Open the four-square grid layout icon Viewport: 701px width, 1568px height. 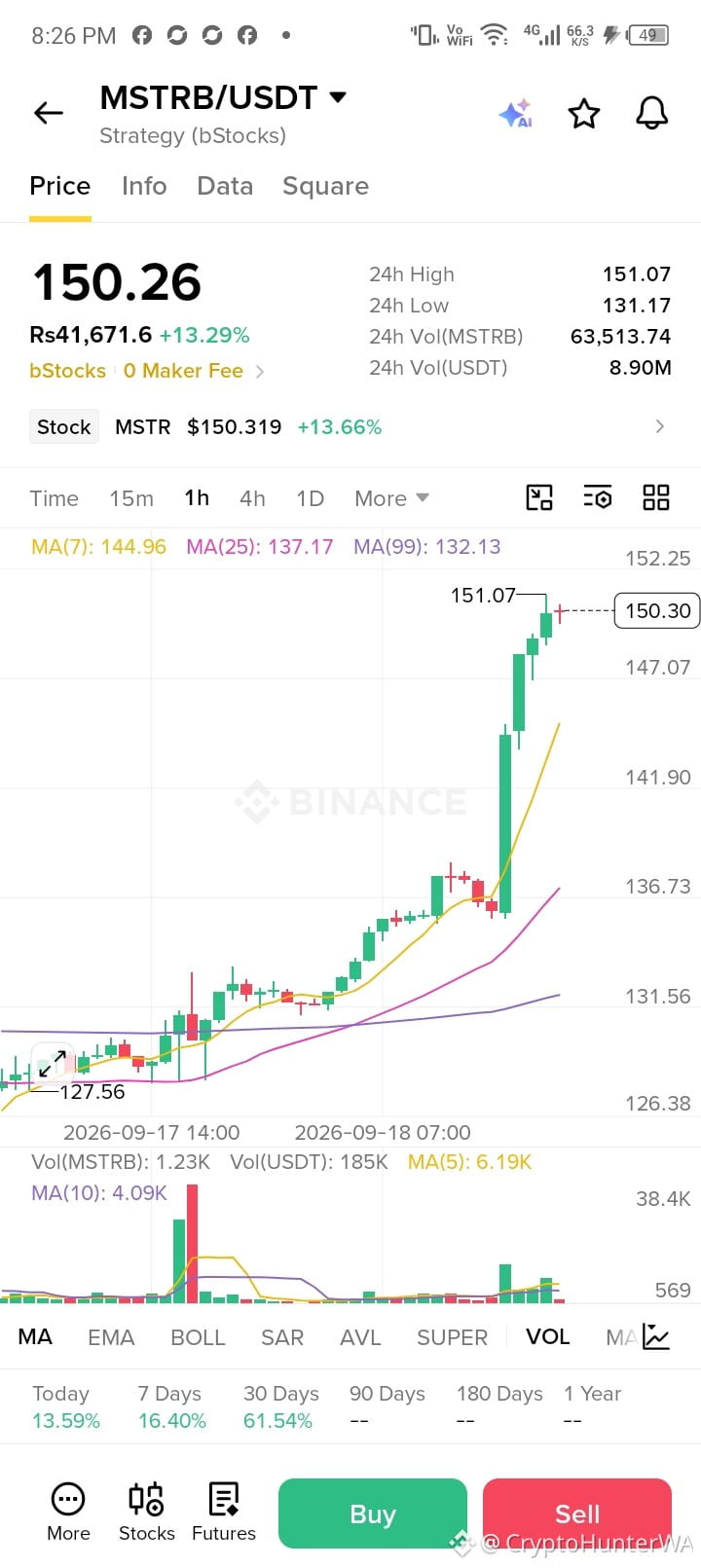[656, 497]
